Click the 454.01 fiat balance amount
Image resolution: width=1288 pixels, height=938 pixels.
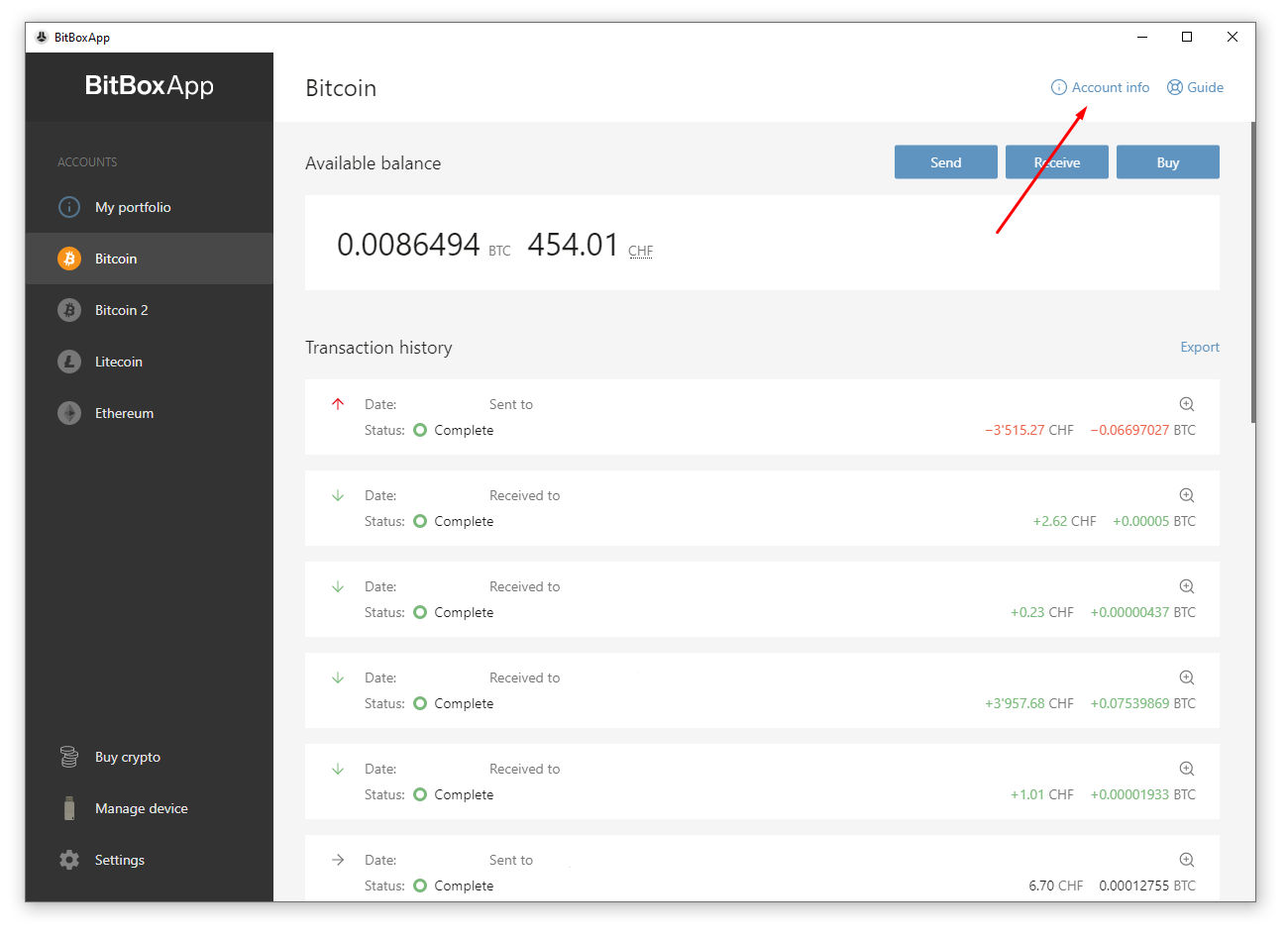[x=573, y=245]
